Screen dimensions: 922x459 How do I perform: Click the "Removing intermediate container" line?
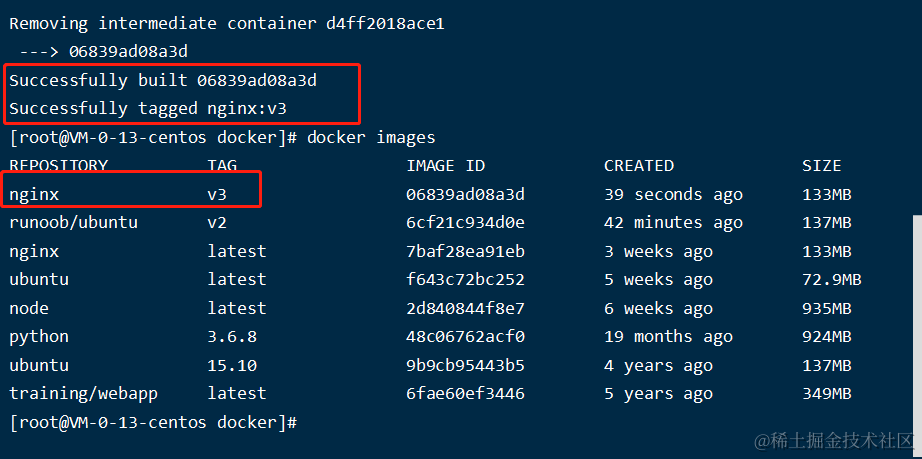tap(227, 23)
